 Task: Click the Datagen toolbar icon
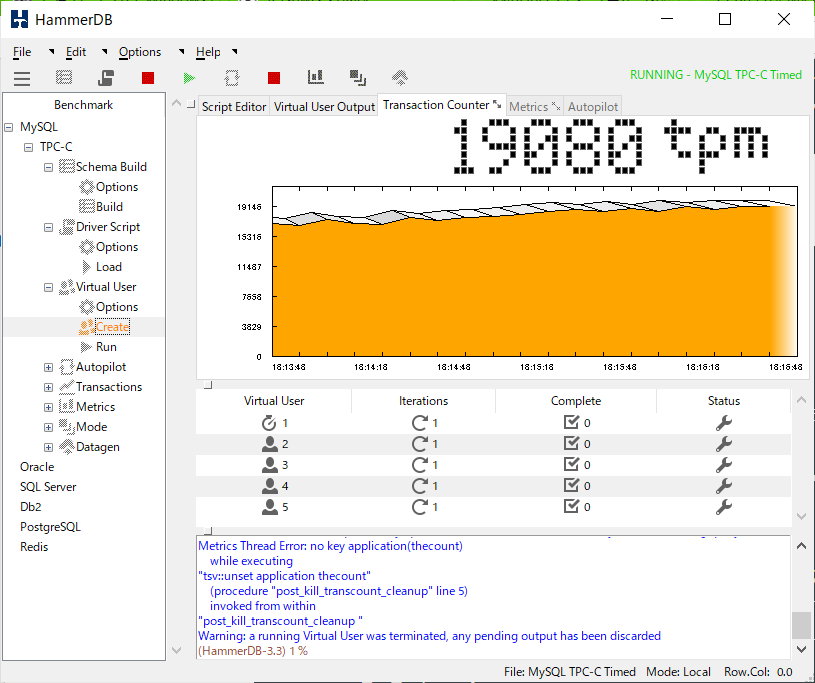[x=400, y=78]
